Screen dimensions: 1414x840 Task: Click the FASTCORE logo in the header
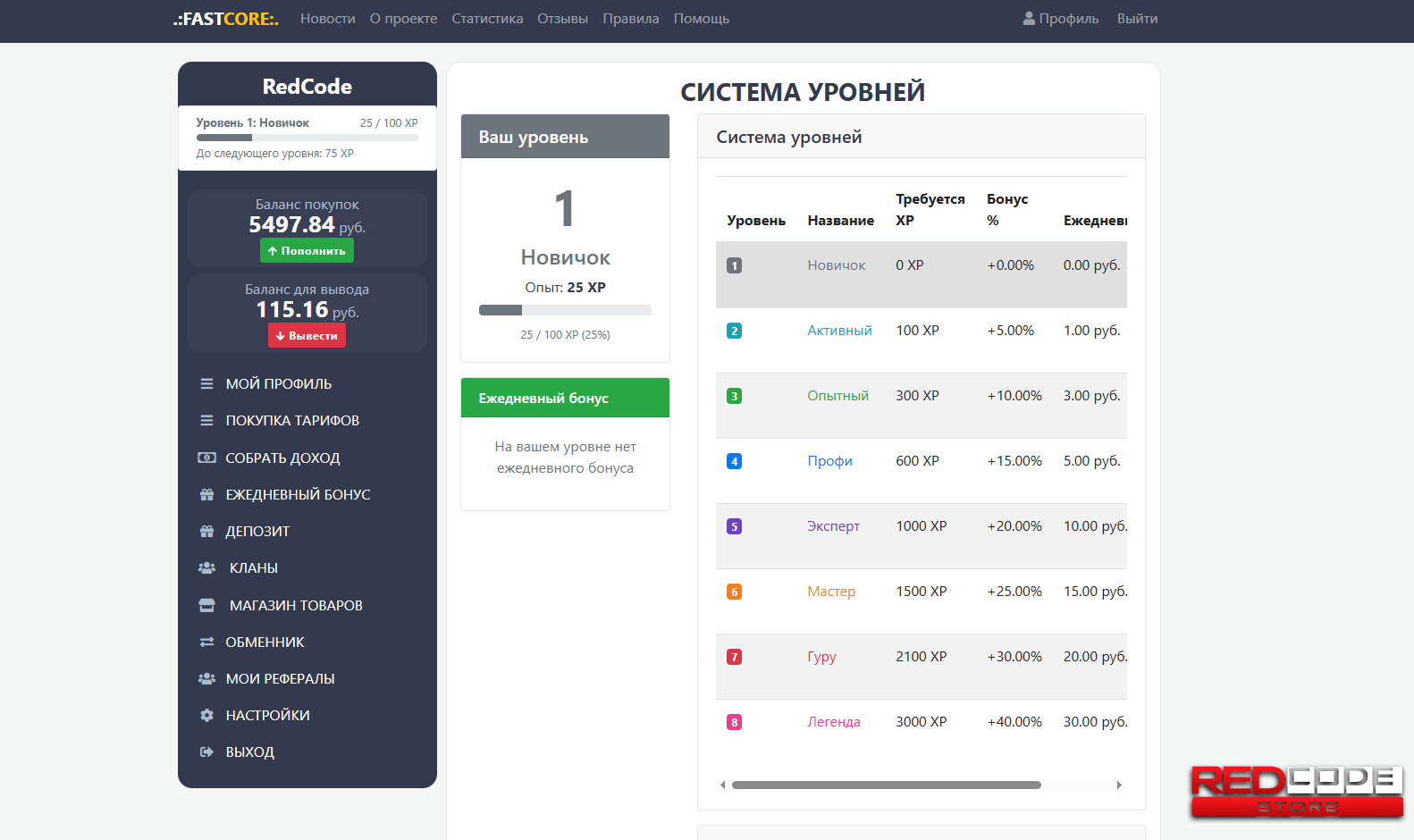click(x=226, y=19)
